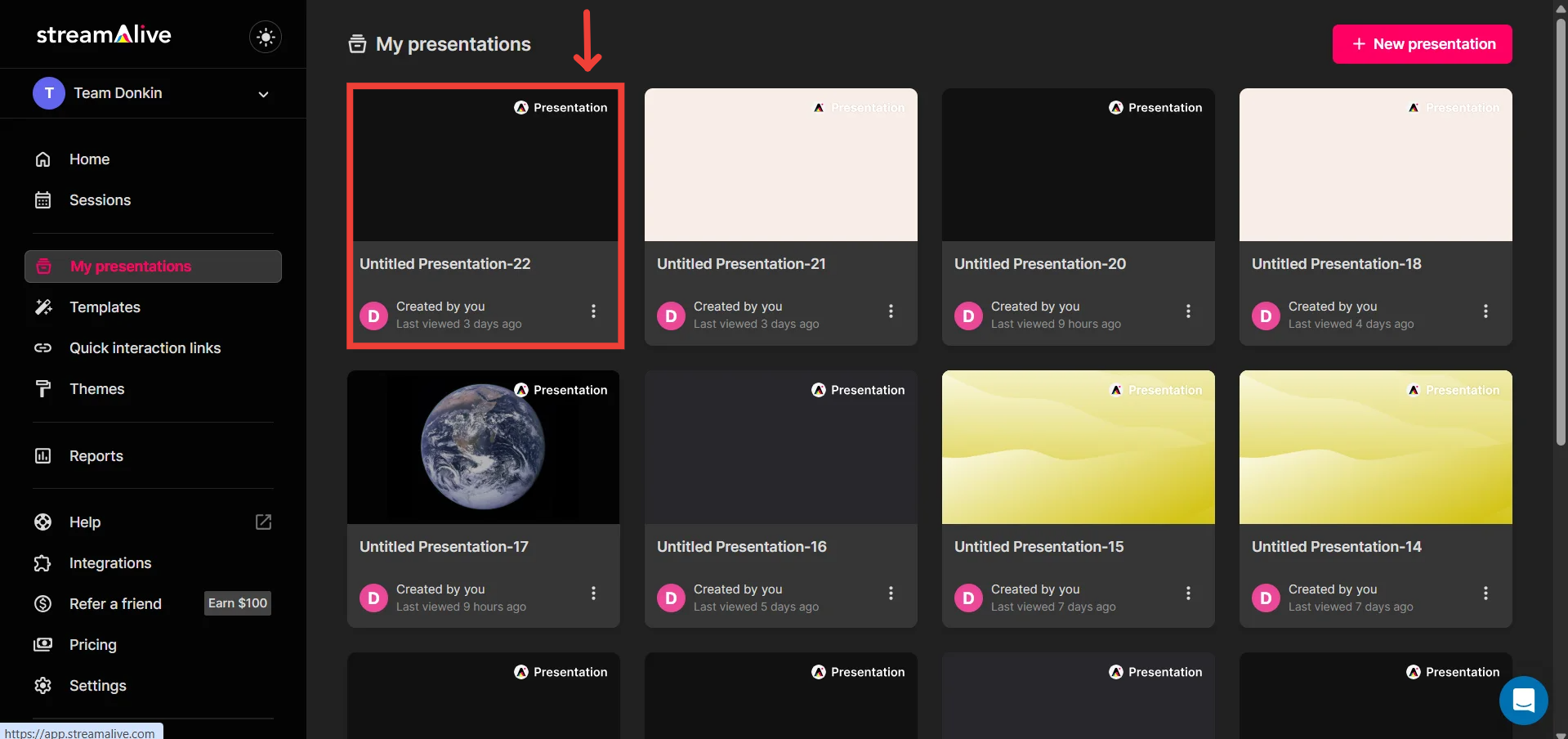Open Quick interaction links
Screen dimensions: 1568x739
pyautogui.click(x=145, y=348)
